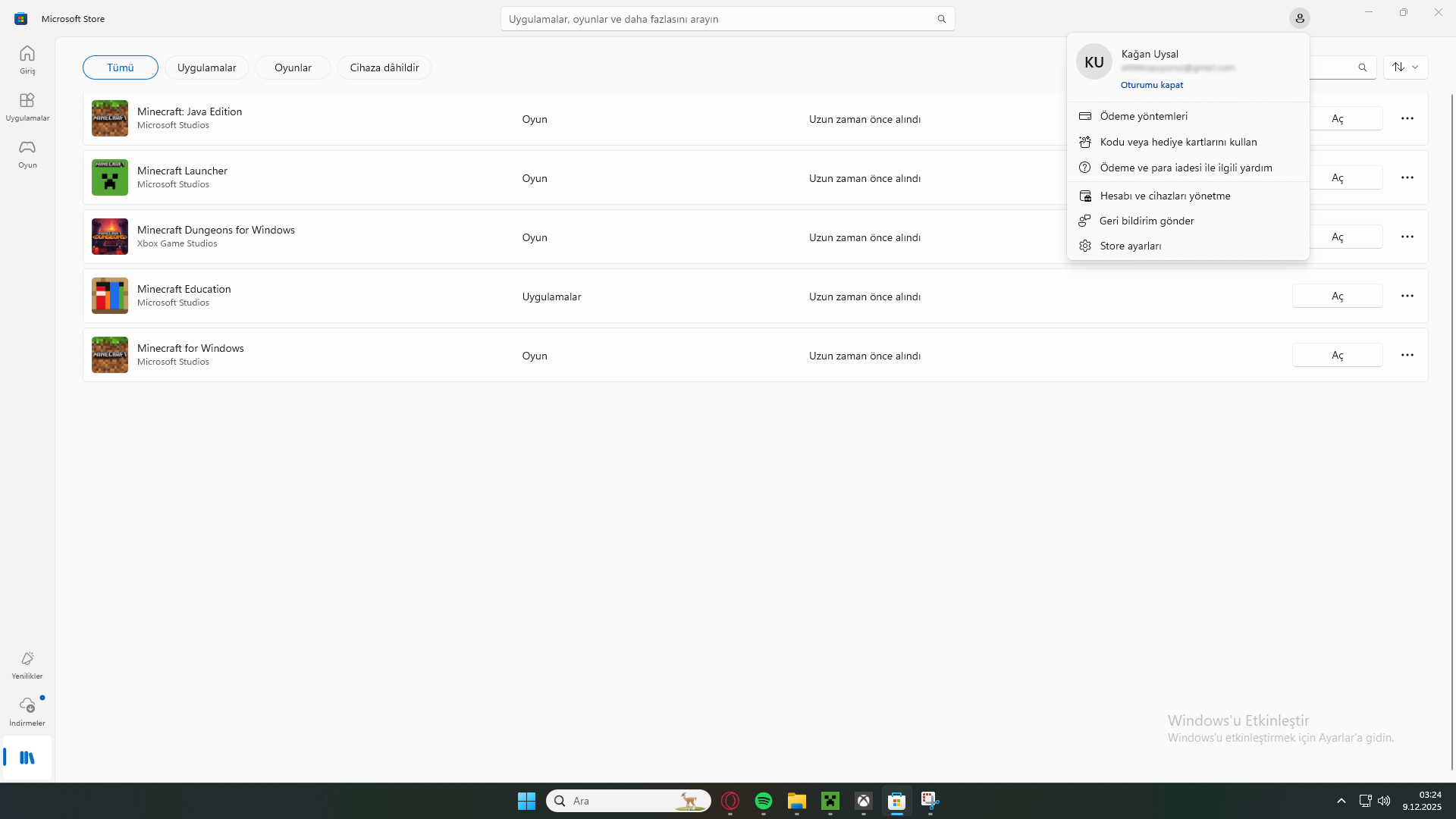Open the sort order dropdown
This screenshot has height=819, width=1456.
(x=1405, y=67)
